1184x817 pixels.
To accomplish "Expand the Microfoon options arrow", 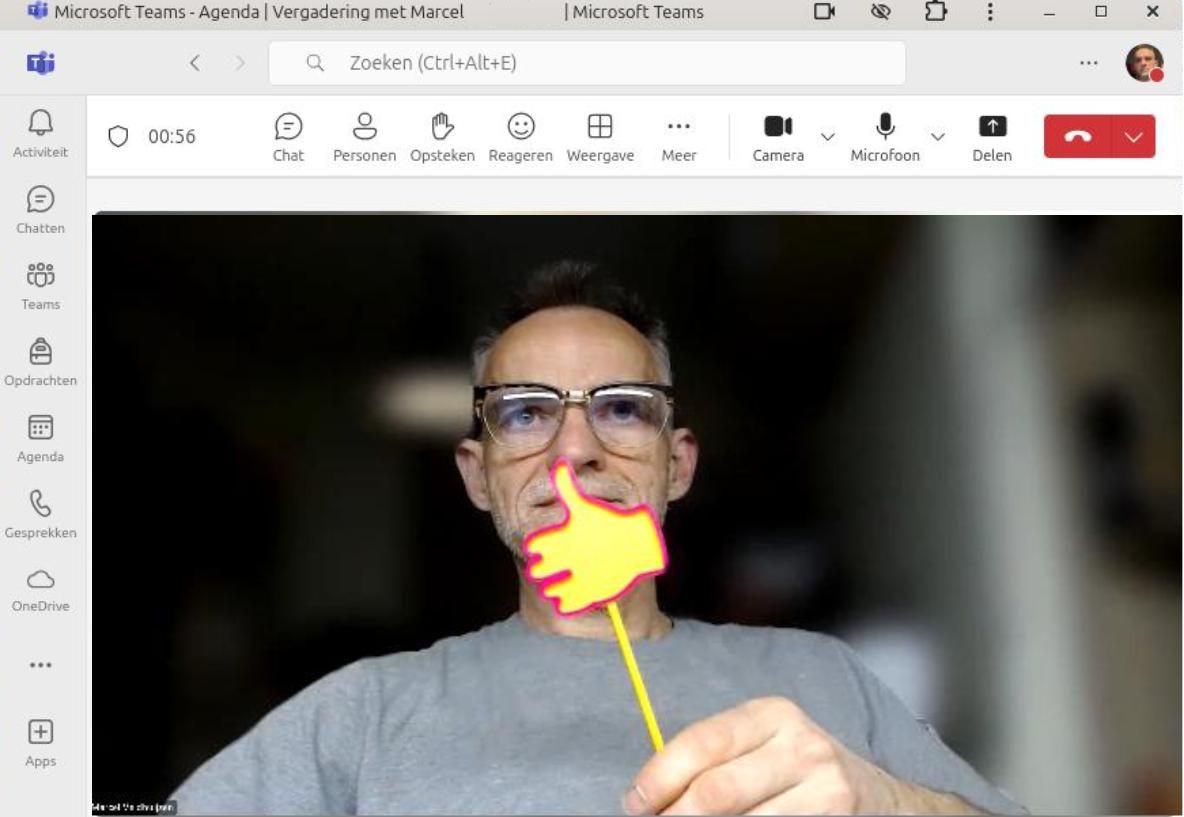I will tap(938, 137).
